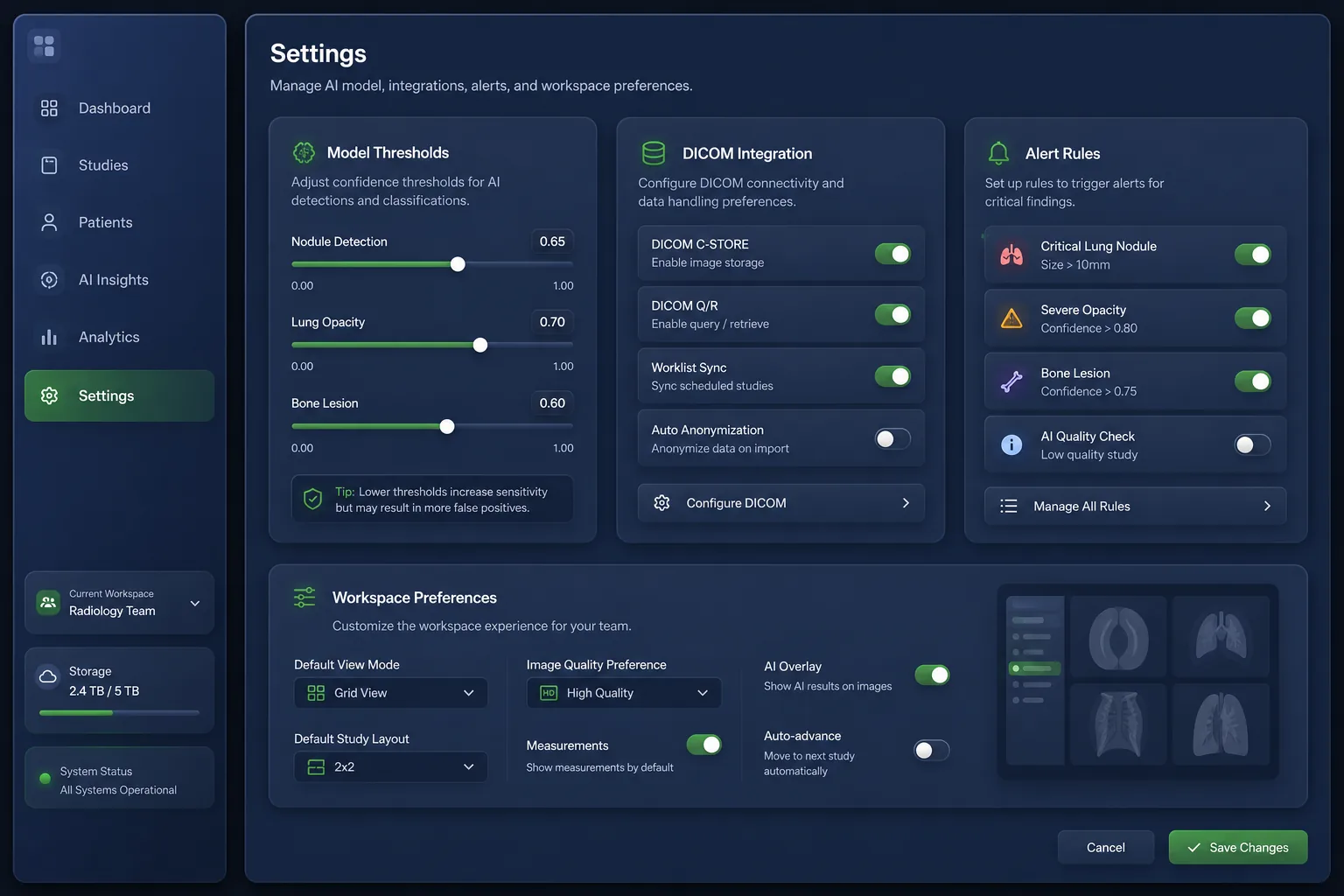Click the Nodule Detection slider handle
This screenshot has width=1344, height=896.
pos(458,264)
